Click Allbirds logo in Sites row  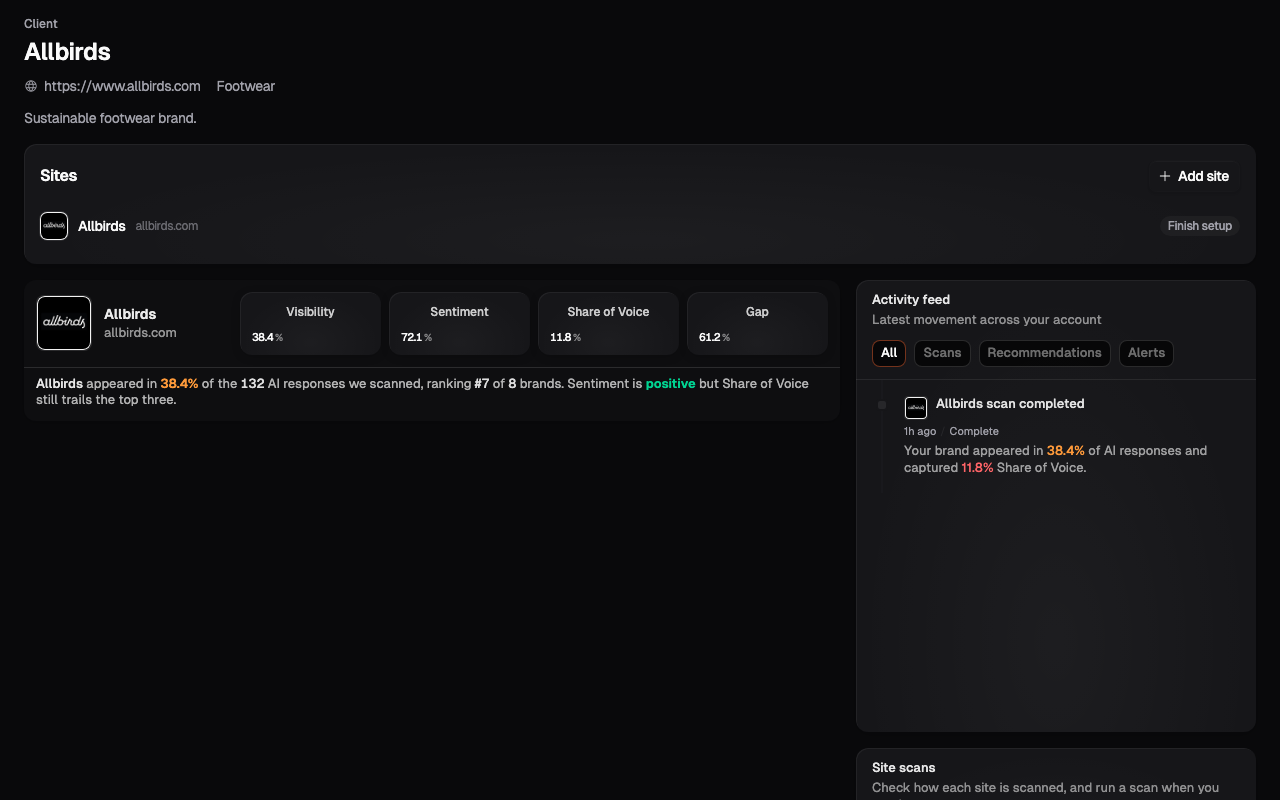(x=54, y=226)
